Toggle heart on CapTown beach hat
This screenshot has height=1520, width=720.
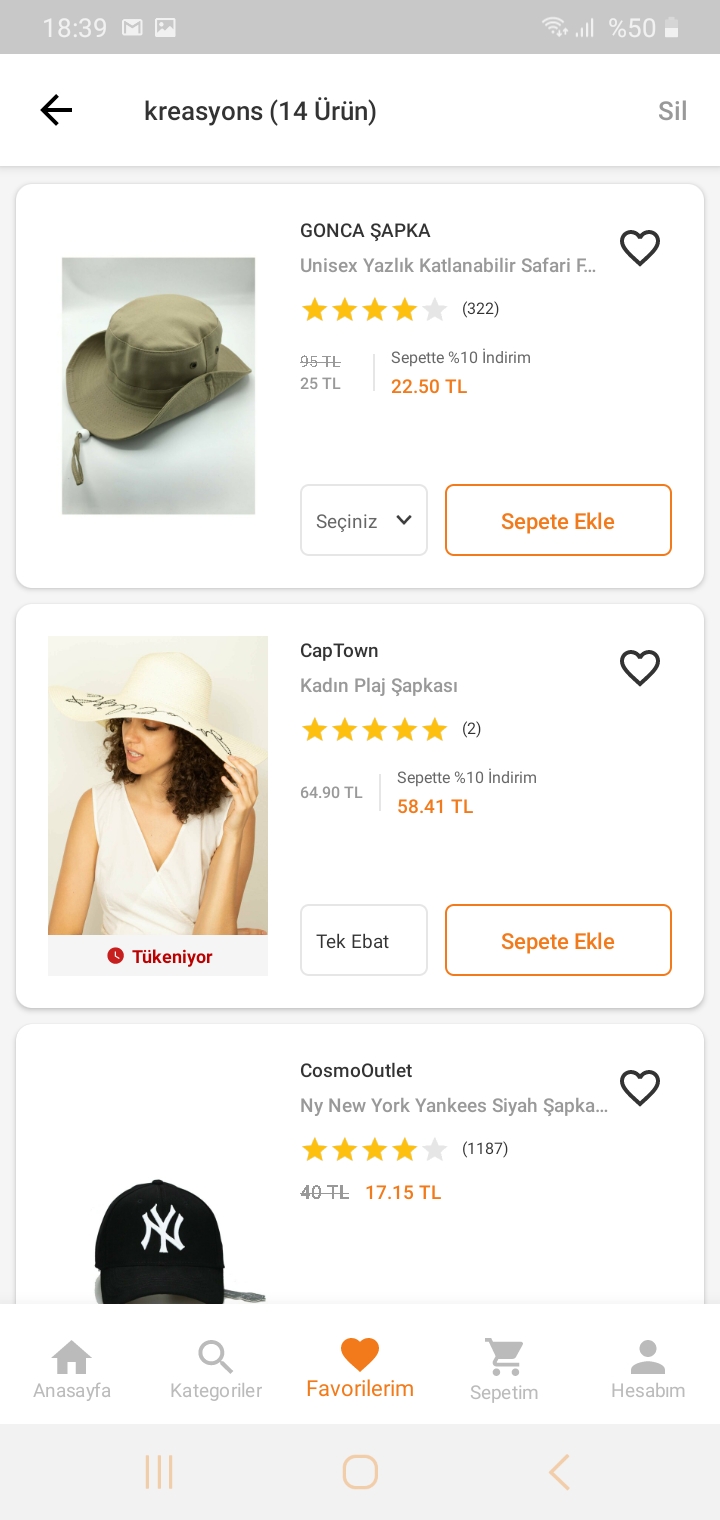pos(640,667)
